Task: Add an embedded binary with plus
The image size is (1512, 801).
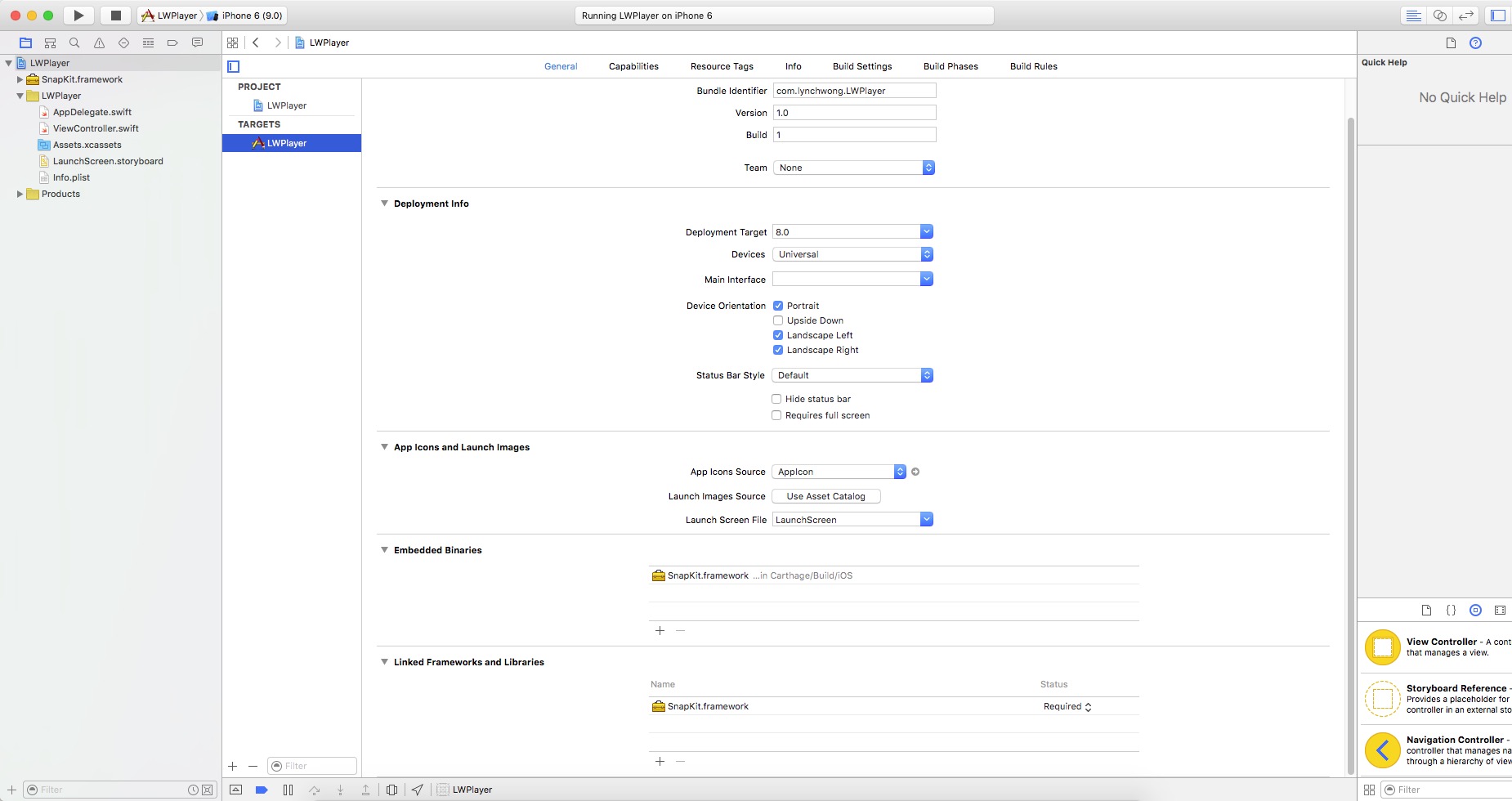Action: 660,630
